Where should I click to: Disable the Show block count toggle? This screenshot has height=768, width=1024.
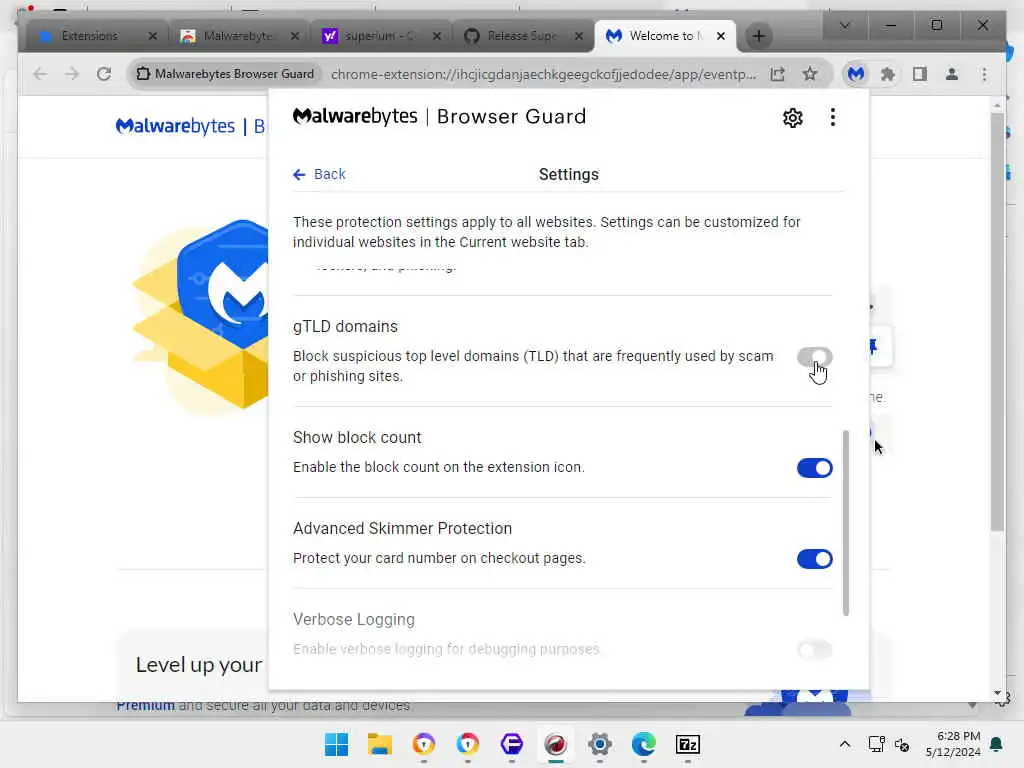[x=814, y=468]
